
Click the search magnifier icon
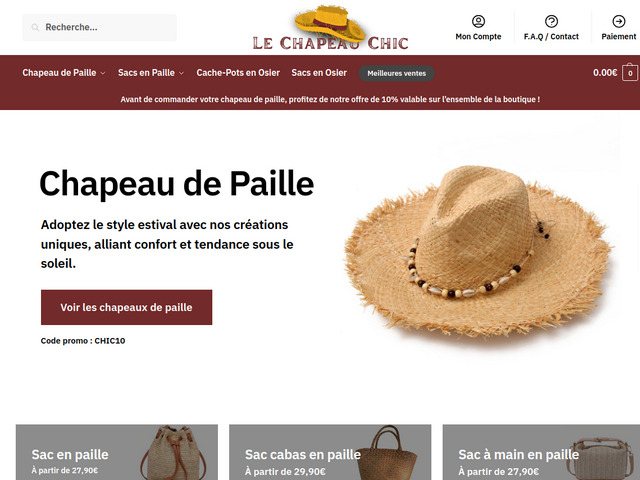[x=35, y=27]
